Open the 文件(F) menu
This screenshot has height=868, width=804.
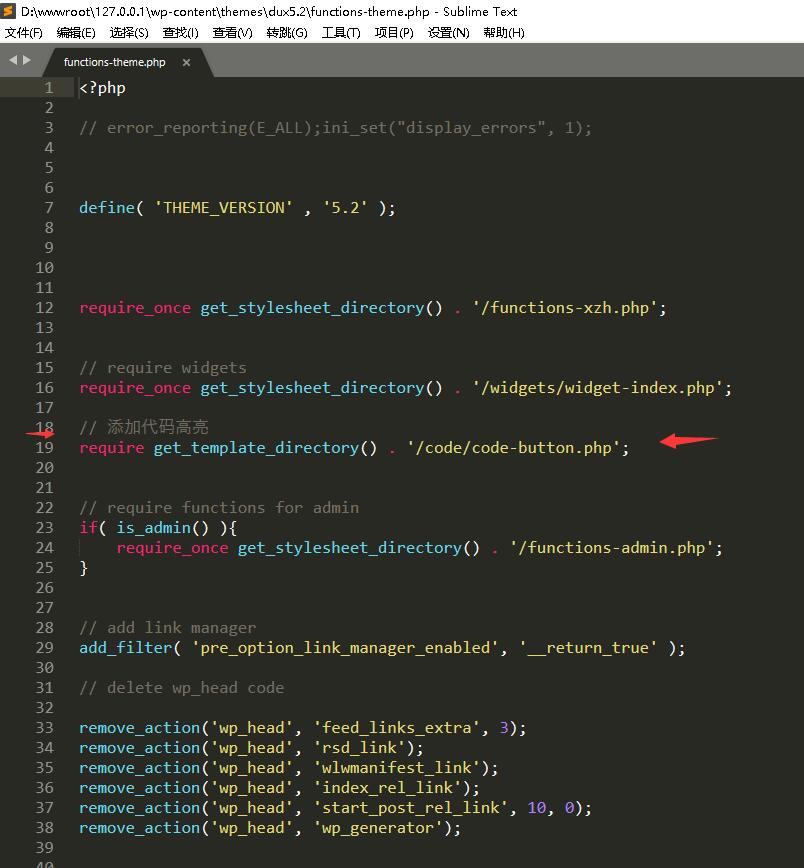23,33
